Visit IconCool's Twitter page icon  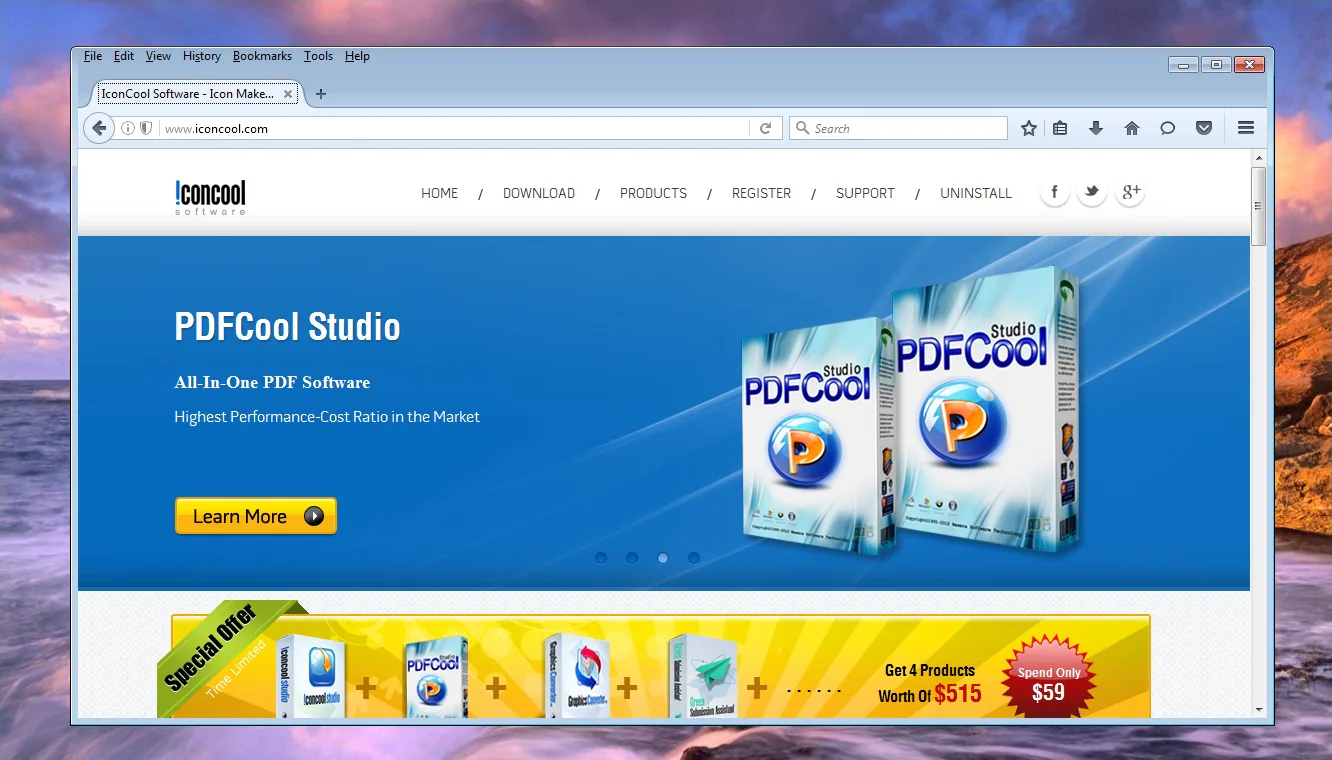click(1092, 192)
